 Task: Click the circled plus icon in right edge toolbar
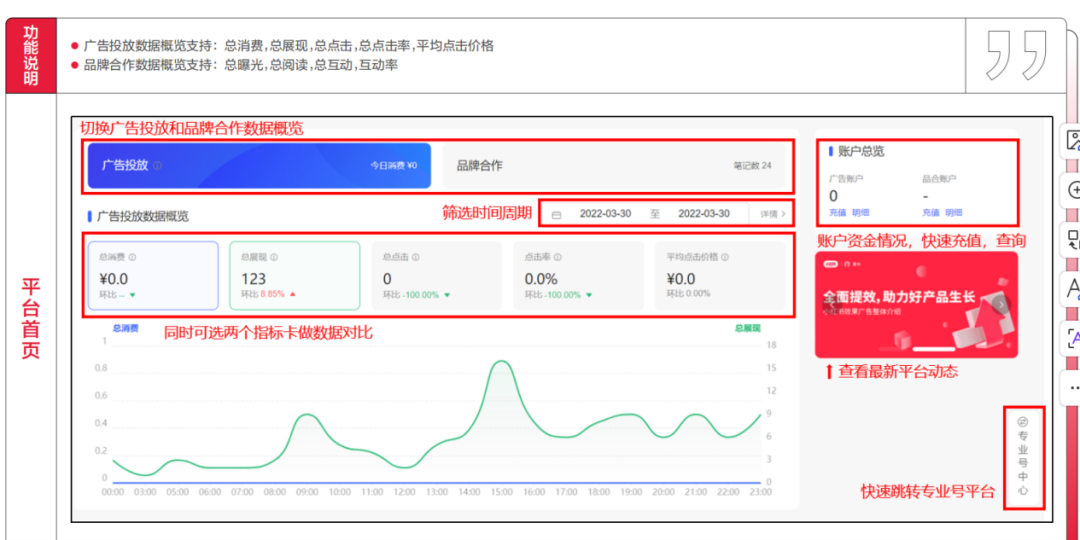[1073, 190]
